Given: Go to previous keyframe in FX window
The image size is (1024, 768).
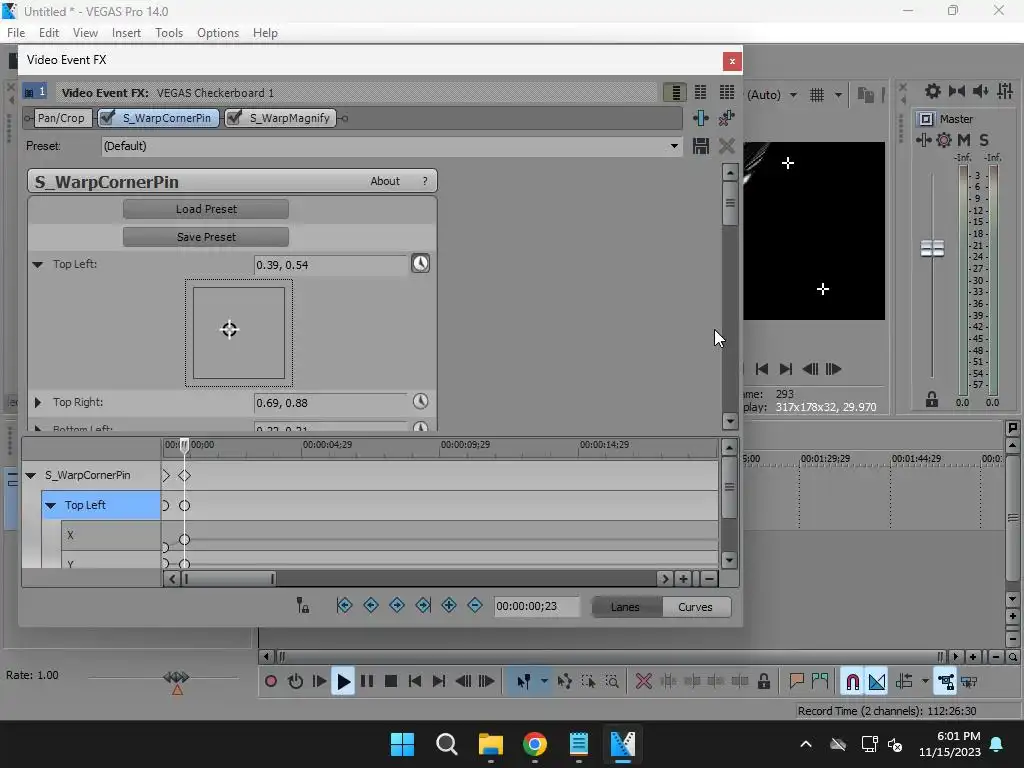Looking at the screenshot, I should click(371, 605).
